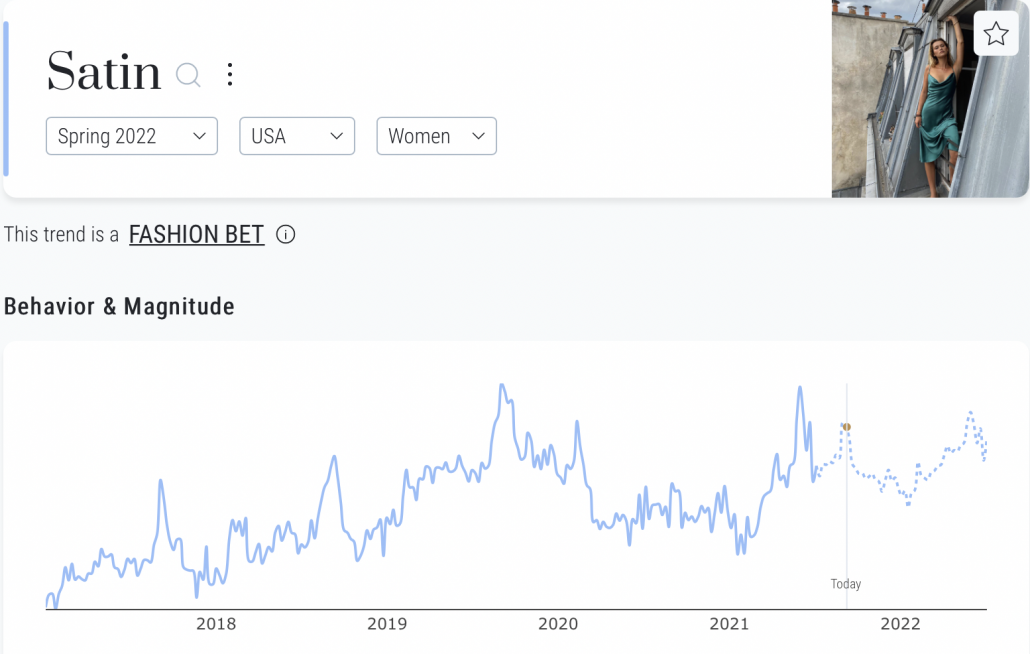Select the 2022 label on the timeline
The width and height of the screenshot is (1030, 654).
(x=900, y=625)
